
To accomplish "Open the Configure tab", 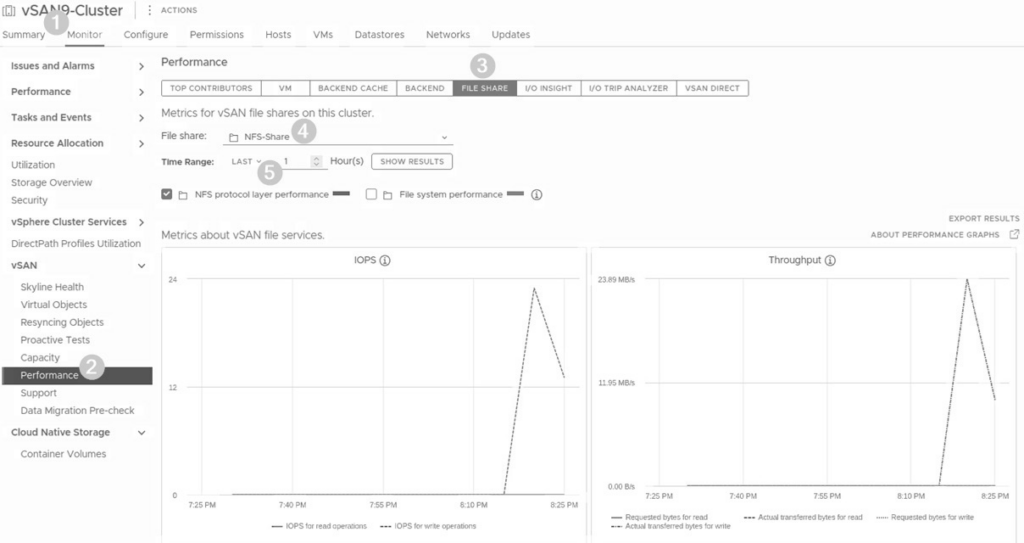I will point(146,35).
